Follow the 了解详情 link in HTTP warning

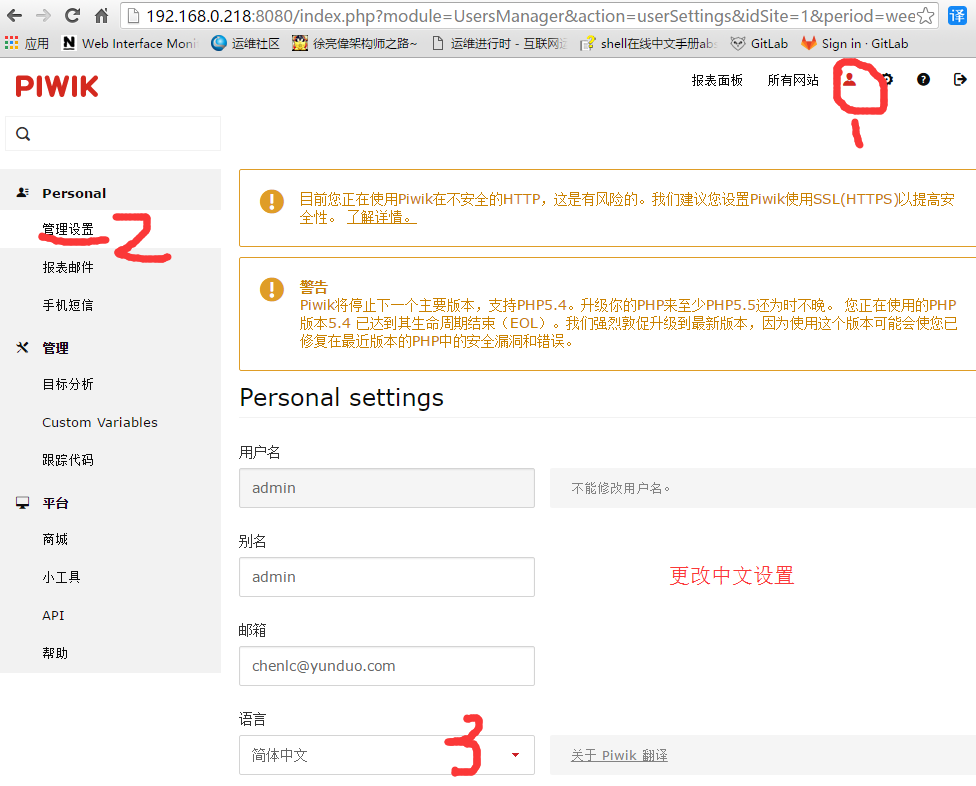coord(381,217)
